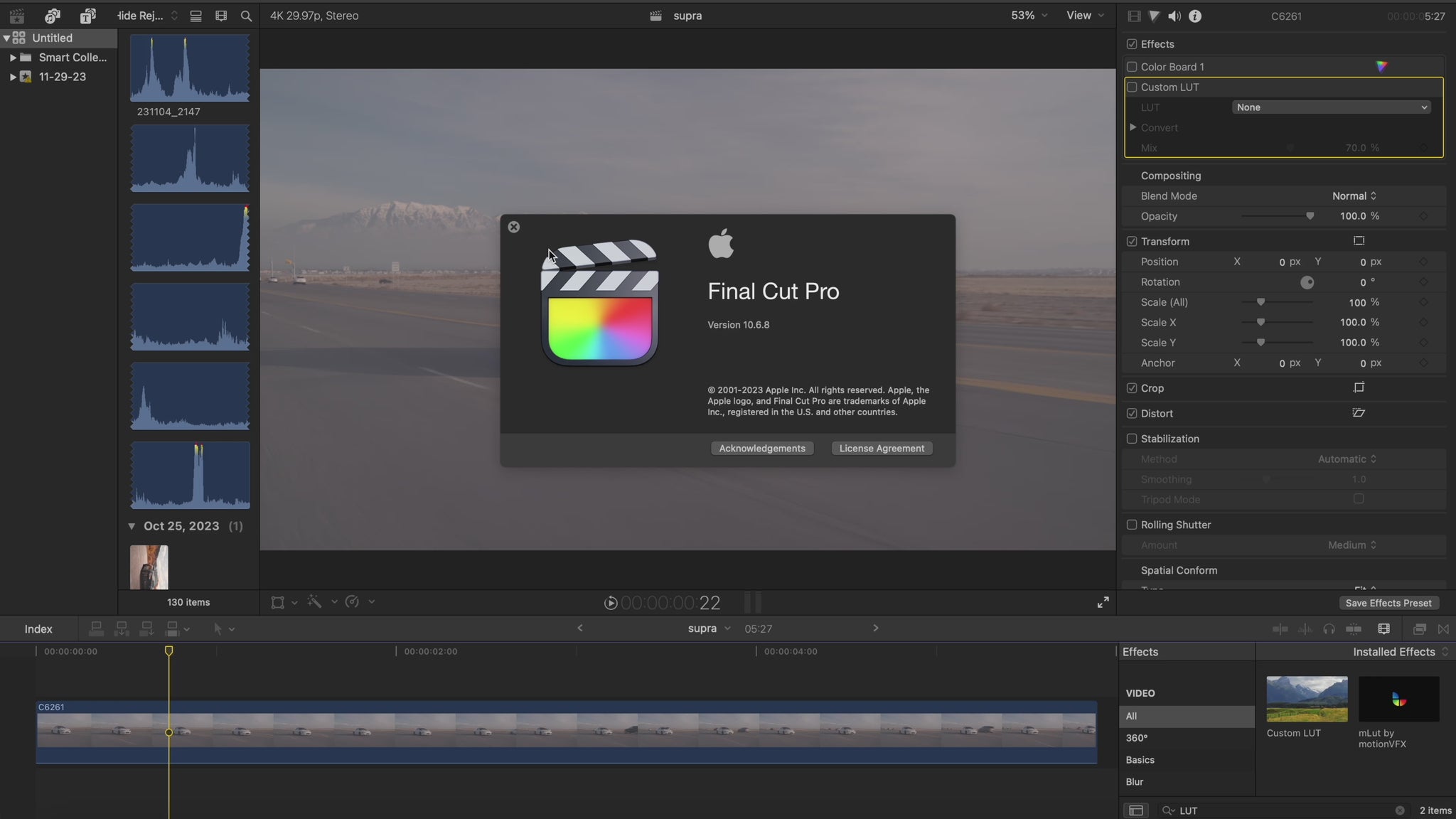Open the LUT None dropdown
The height and width of the screenshot is (819, 1456).
tap(1331, 107)
